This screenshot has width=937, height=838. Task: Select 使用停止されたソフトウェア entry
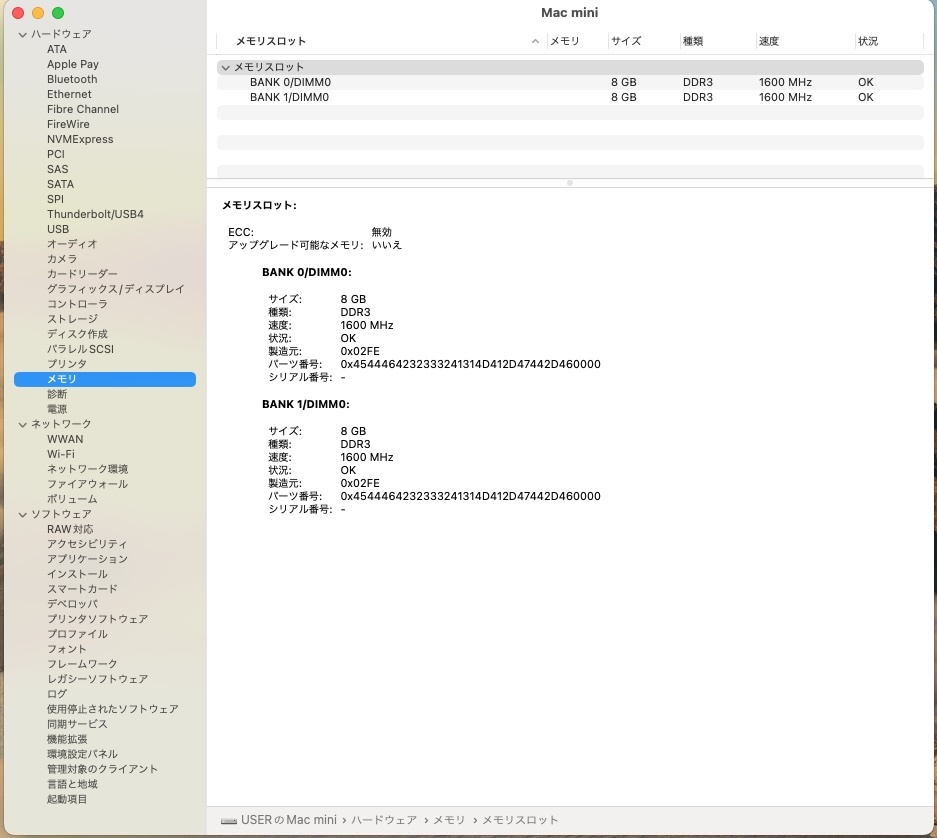[112, 709]
